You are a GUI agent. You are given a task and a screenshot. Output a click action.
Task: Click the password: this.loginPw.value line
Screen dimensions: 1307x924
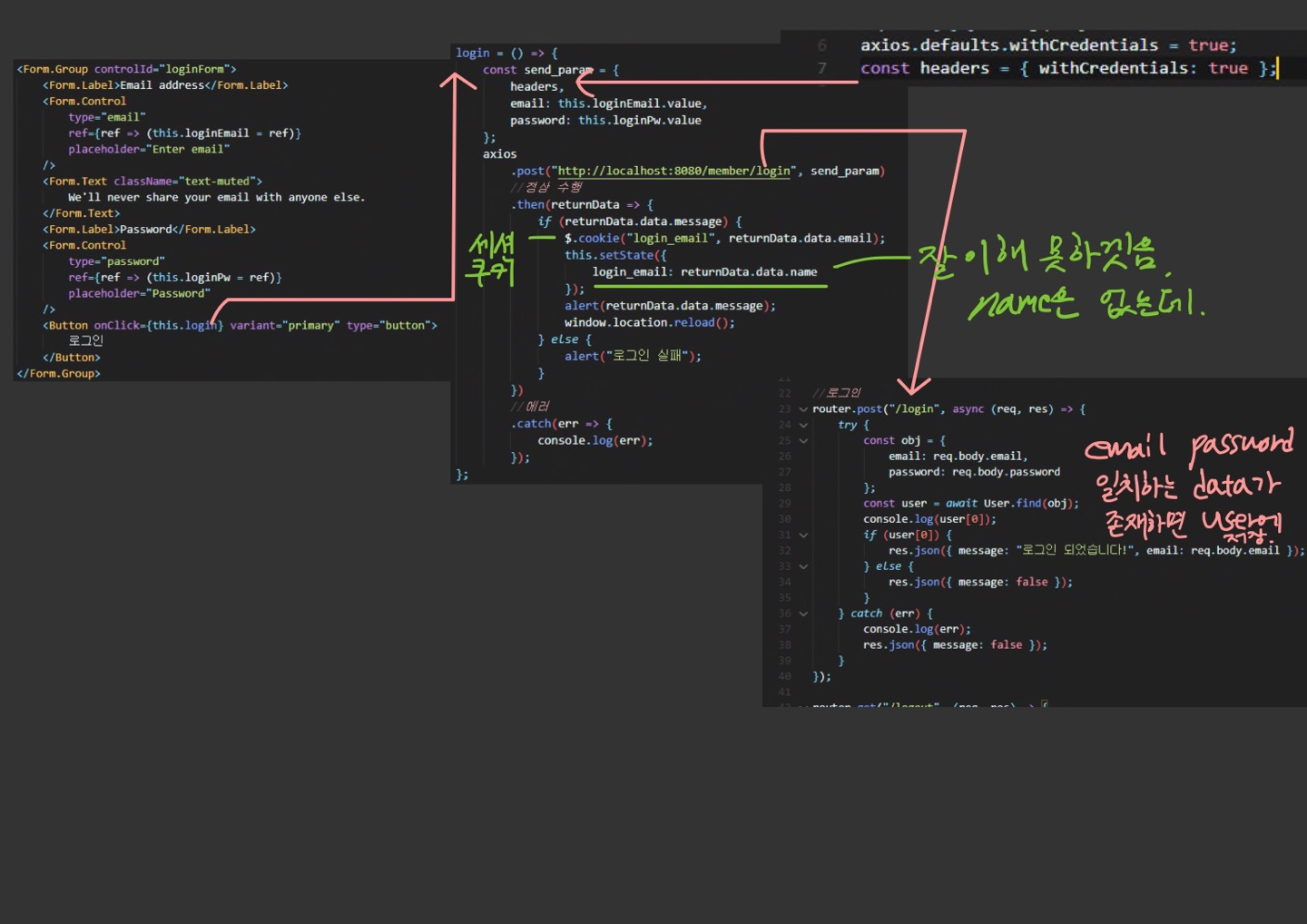pyautogui.click(x=605, y=120)
